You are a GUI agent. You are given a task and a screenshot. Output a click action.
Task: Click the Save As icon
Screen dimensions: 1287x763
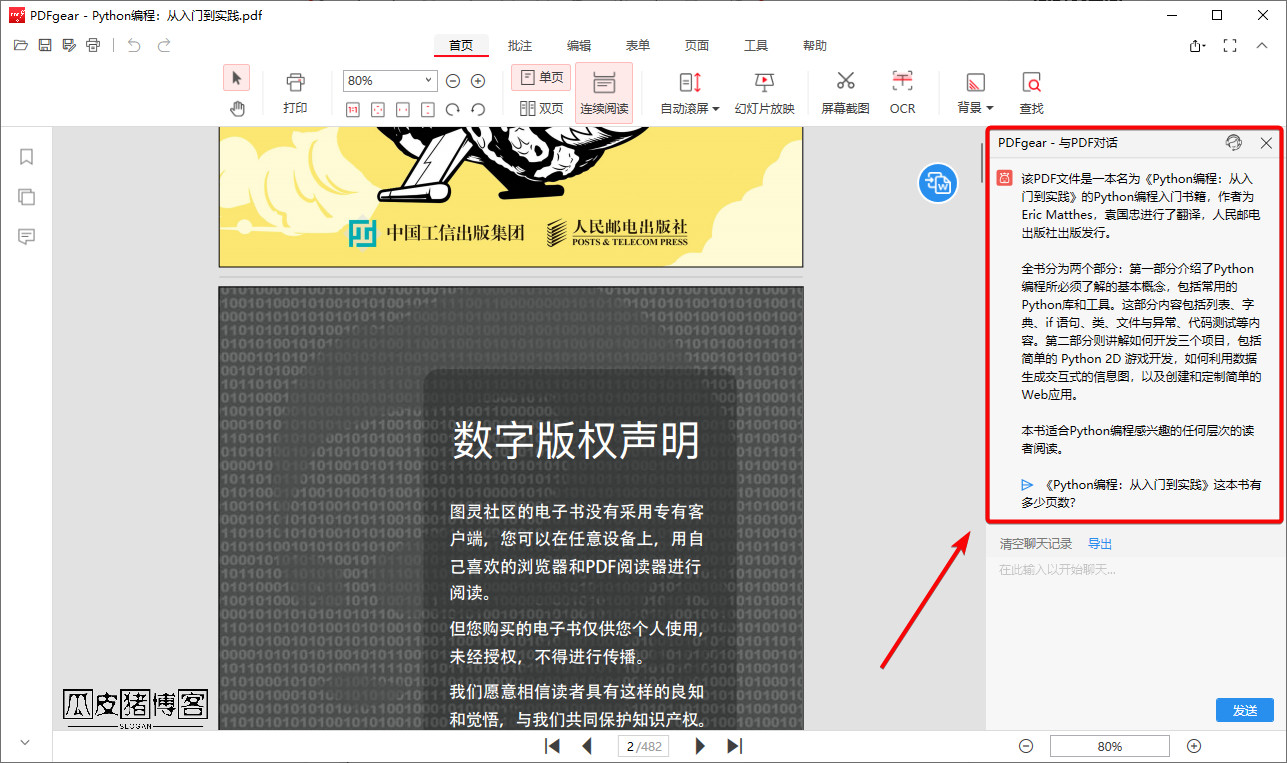69,45
